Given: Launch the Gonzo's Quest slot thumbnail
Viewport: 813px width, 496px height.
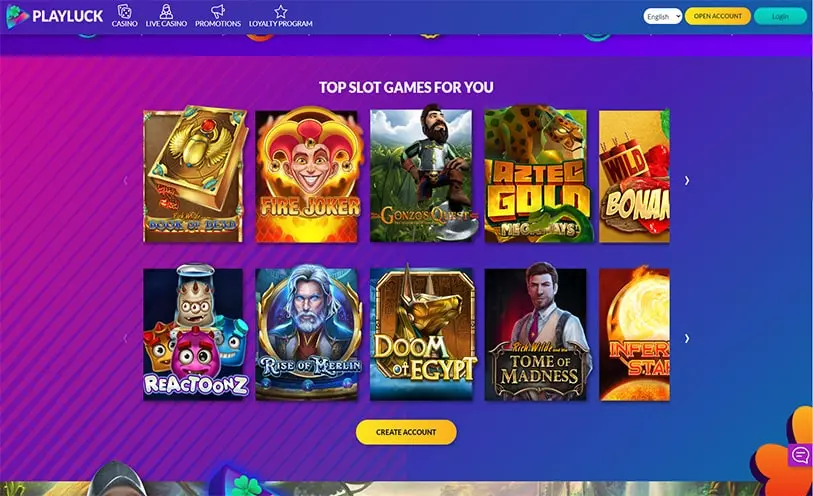Looking at the screenshot, I should 422,175.
